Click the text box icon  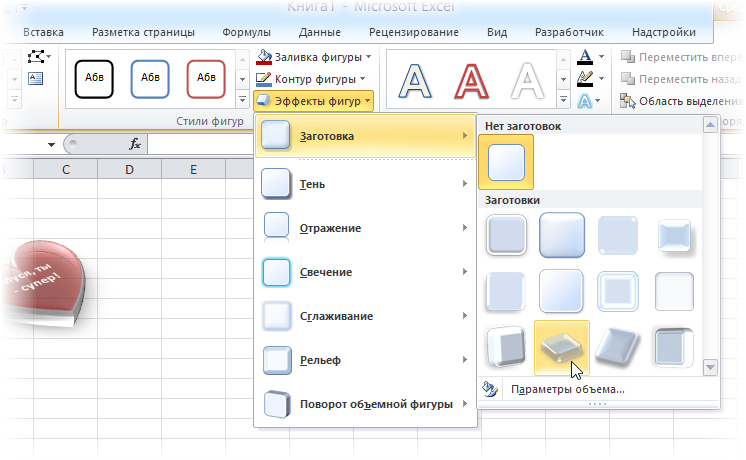point(36,78)
